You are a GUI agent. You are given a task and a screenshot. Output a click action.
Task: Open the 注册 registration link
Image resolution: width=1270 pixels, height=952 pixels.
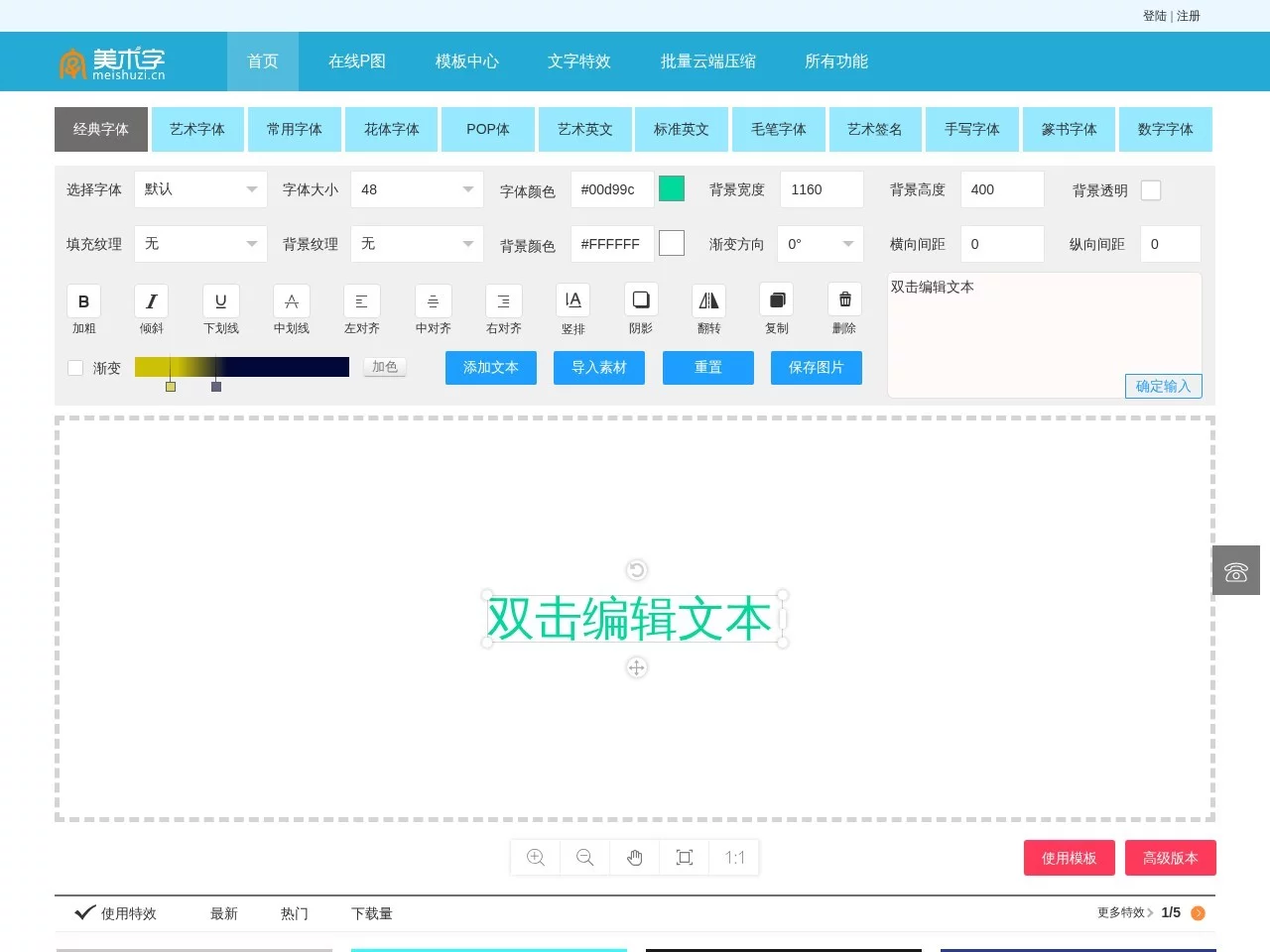click(x=1188, y=16)
